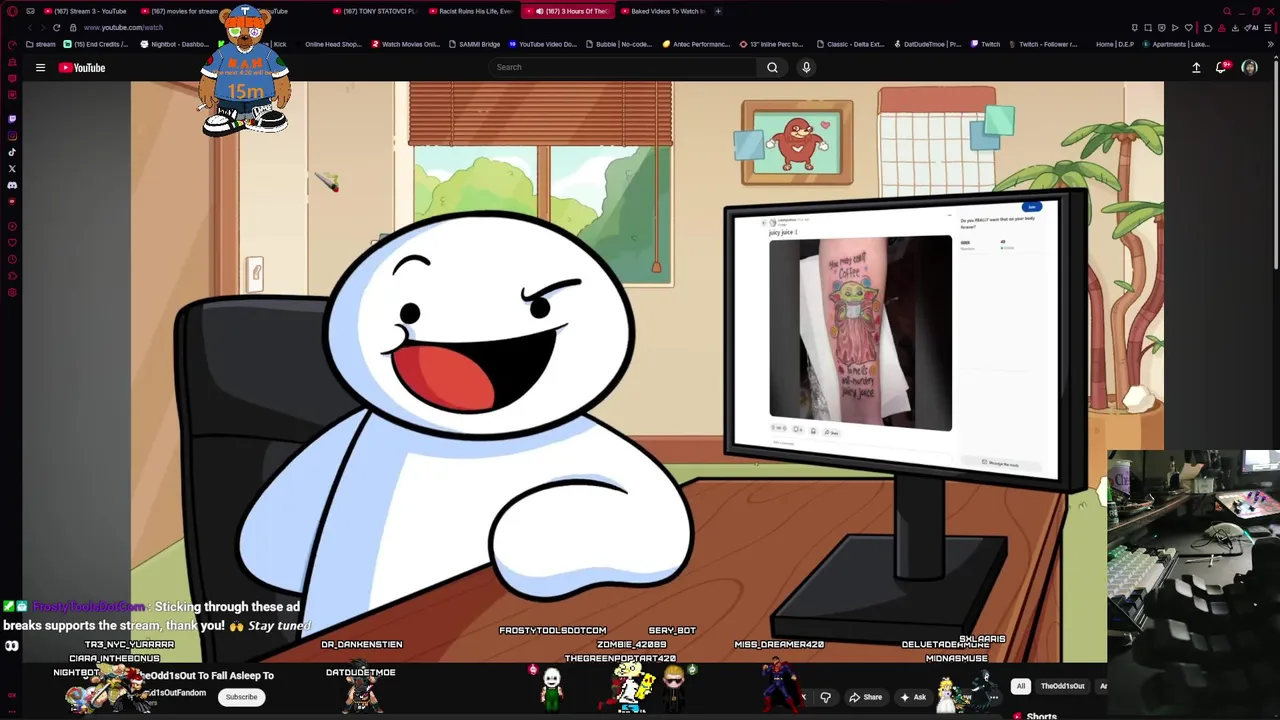Screen dimensions: 1280x720
Task: Open the 'Classic - Delta Ext...' bookmark
Action: pos(851,44)
